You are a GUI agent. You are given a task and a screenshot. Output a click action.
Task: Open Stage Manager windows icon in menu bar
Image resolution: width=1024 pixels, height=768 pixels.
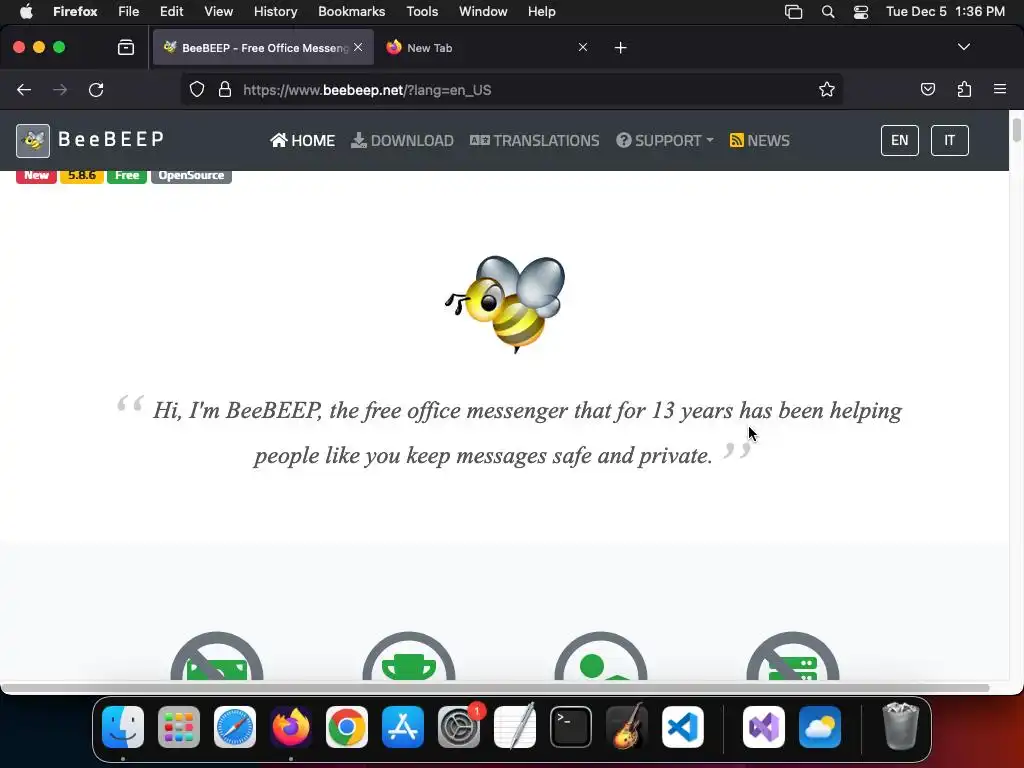(793, 11)
